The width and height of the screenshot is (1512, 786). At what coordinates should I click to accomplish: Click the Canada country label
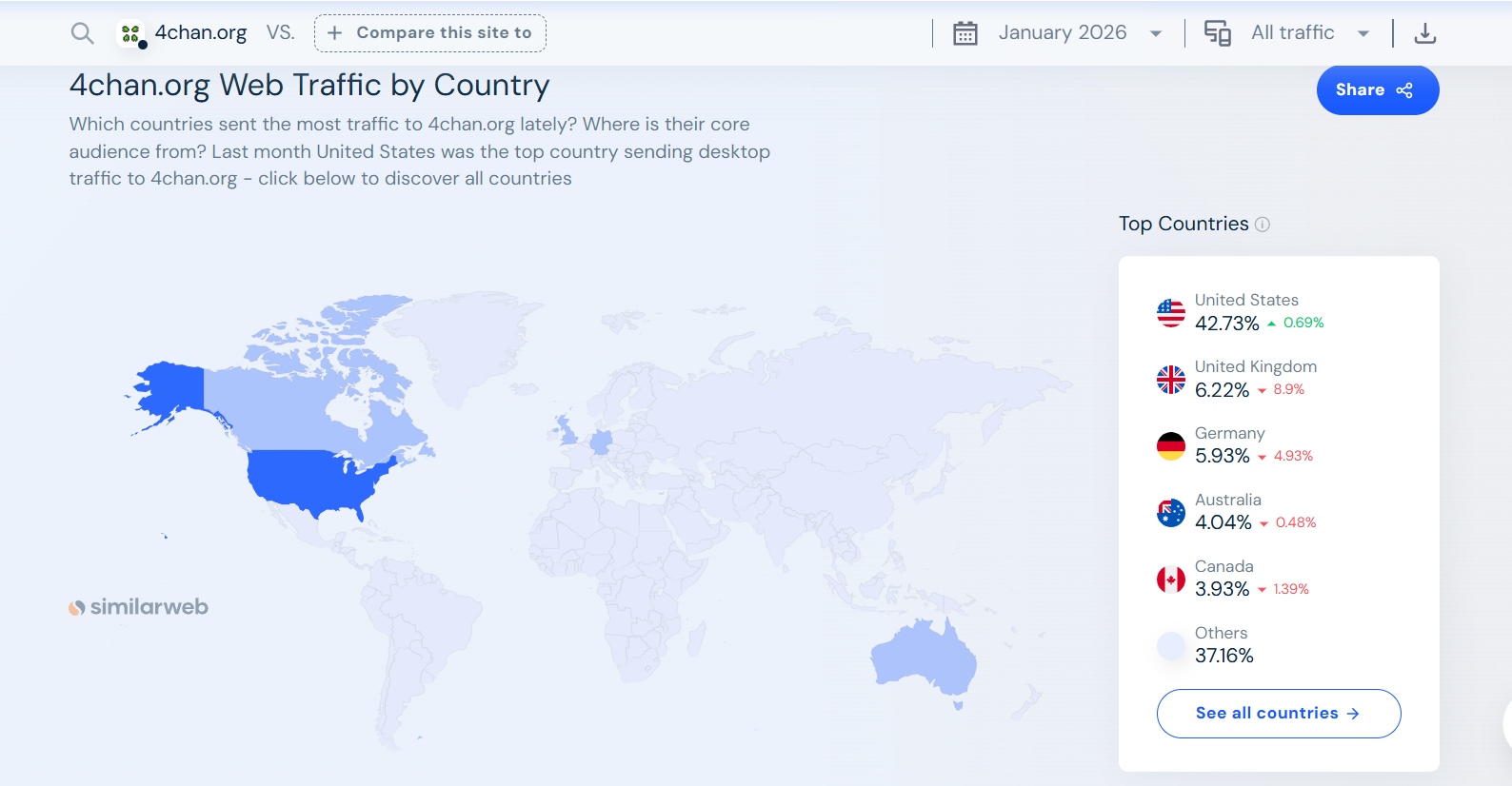click(x=1224, y=566)
